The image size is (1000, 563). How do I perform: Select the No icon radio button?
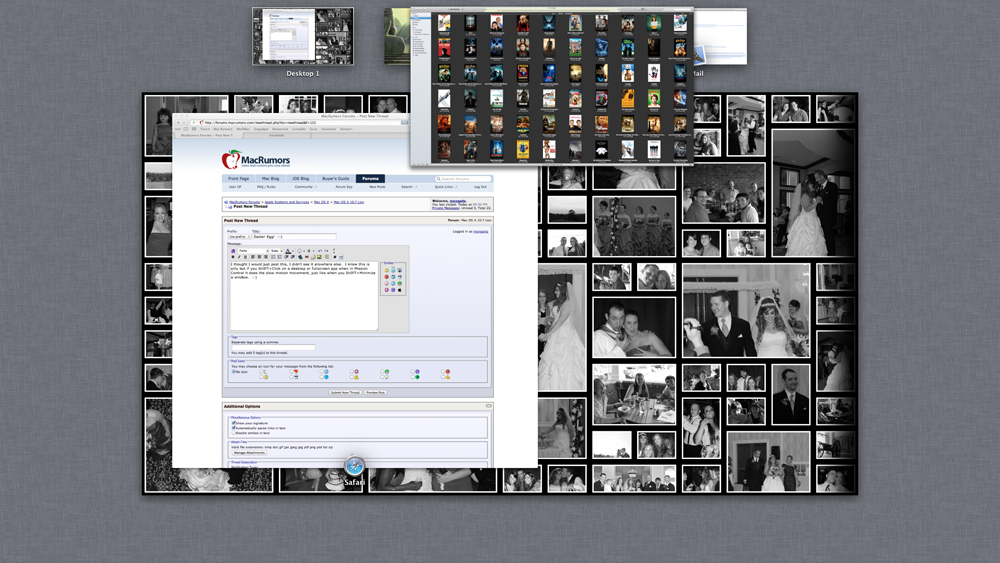pos(233,372)
